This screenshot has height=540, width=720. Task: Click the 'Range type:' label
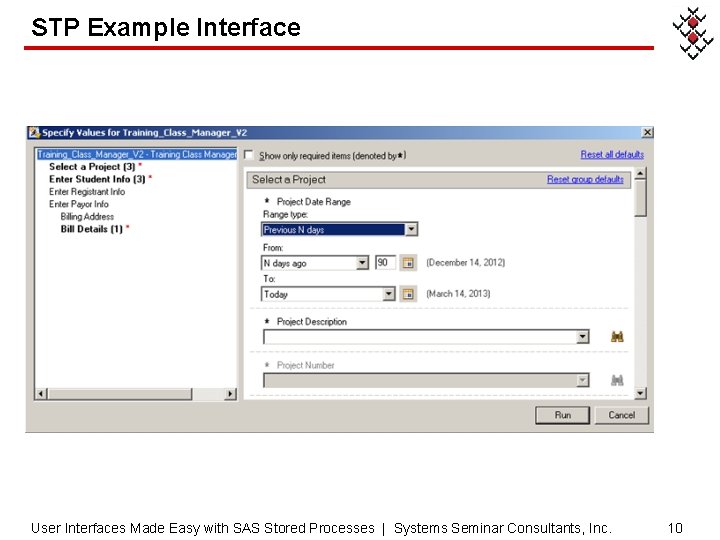(285, 214)
